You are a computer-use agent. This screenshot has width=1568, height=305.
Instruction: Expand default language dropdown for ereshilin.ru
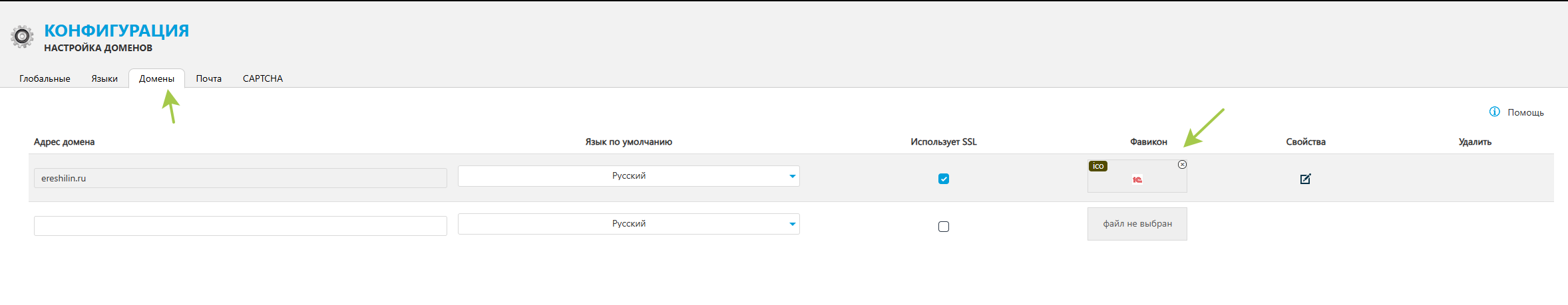(x=792, y=176)
